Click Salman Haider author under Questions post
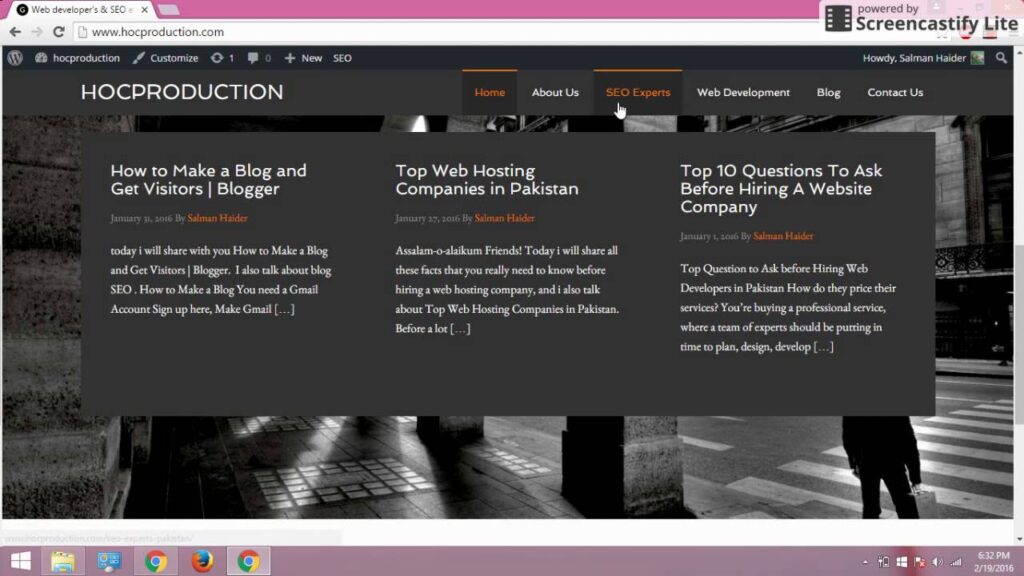1024x576 pixels. 783,236
